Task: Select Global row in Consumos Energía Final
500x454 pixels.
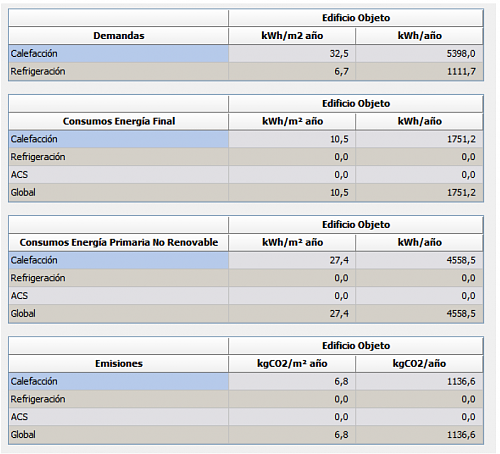Action: pyautogui.click(x=246, y=192)
